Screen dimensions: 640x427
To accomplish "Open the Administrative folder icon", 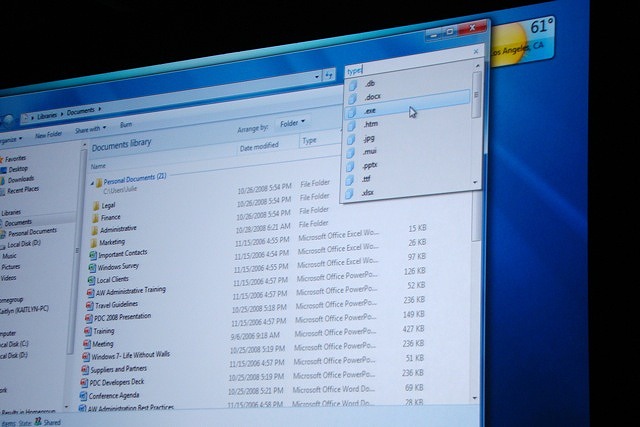I will [x=94, y=231].
